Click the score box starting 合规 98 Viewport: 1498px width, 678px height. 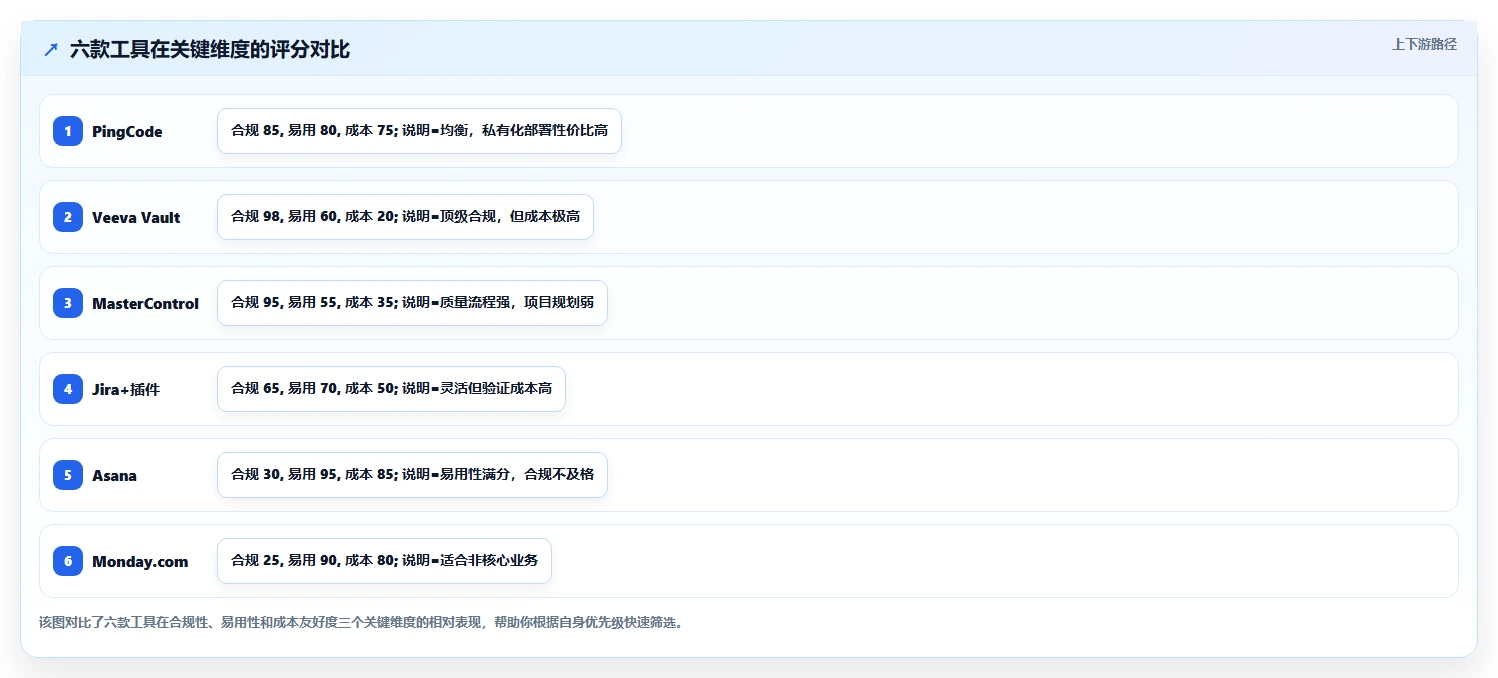pyautogui.click(x=405, y=217)
